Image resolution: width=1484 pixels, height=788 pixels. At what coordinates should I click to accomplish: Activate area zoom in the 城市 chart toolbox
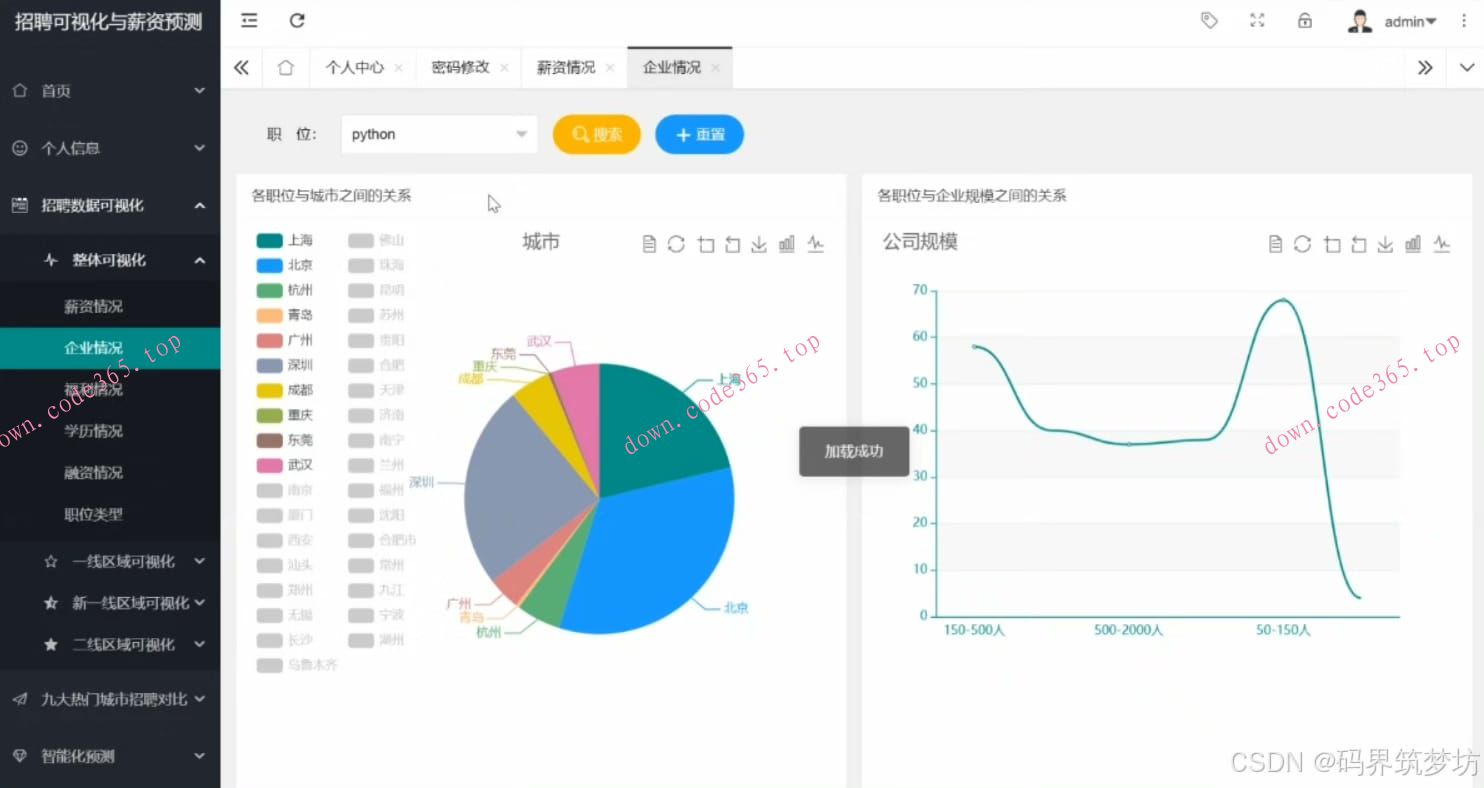click(x=706, y=244)
